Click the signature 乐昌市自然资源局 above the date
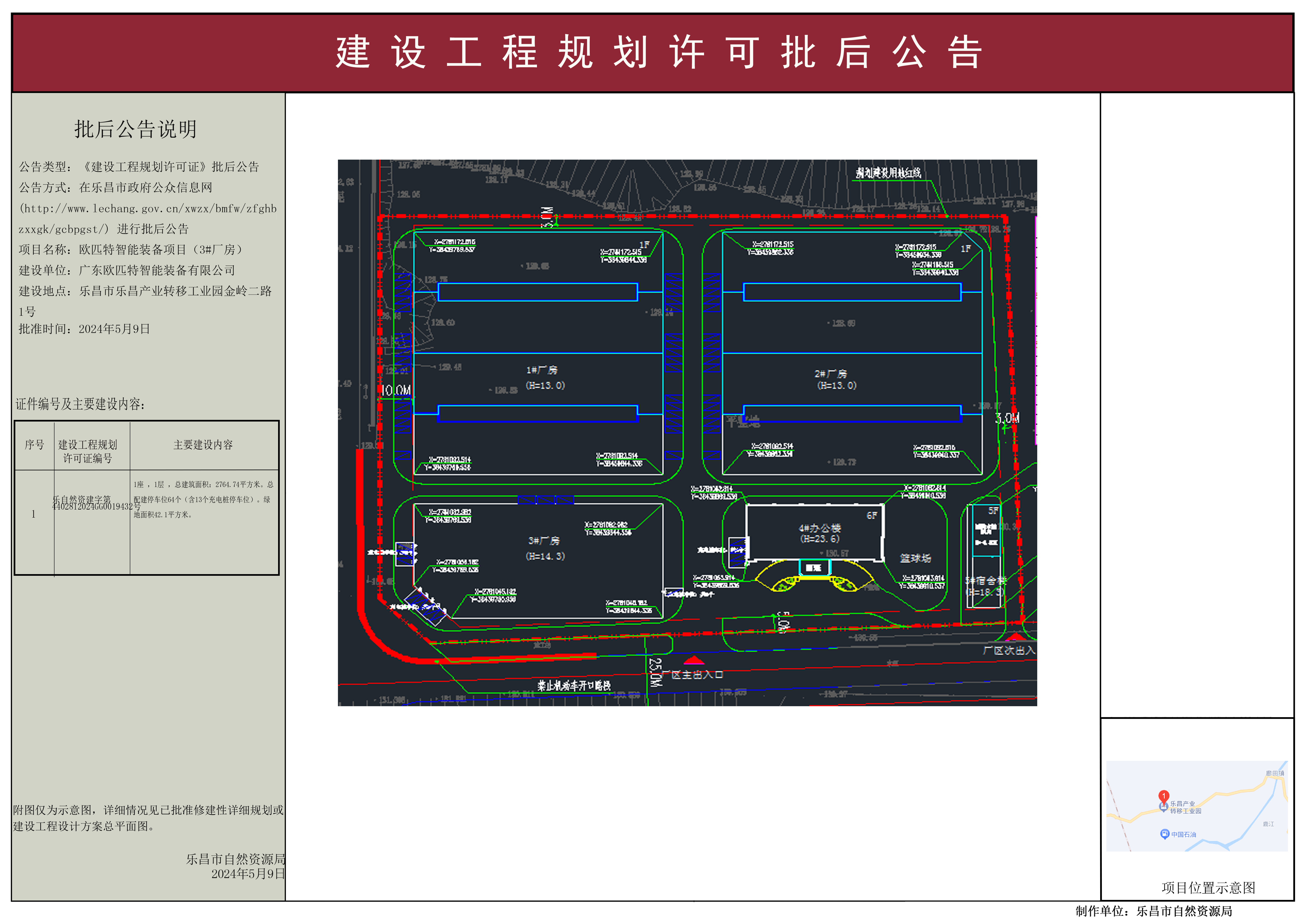The width and height of the screenshot is (1306, 924). coord(236,859)
